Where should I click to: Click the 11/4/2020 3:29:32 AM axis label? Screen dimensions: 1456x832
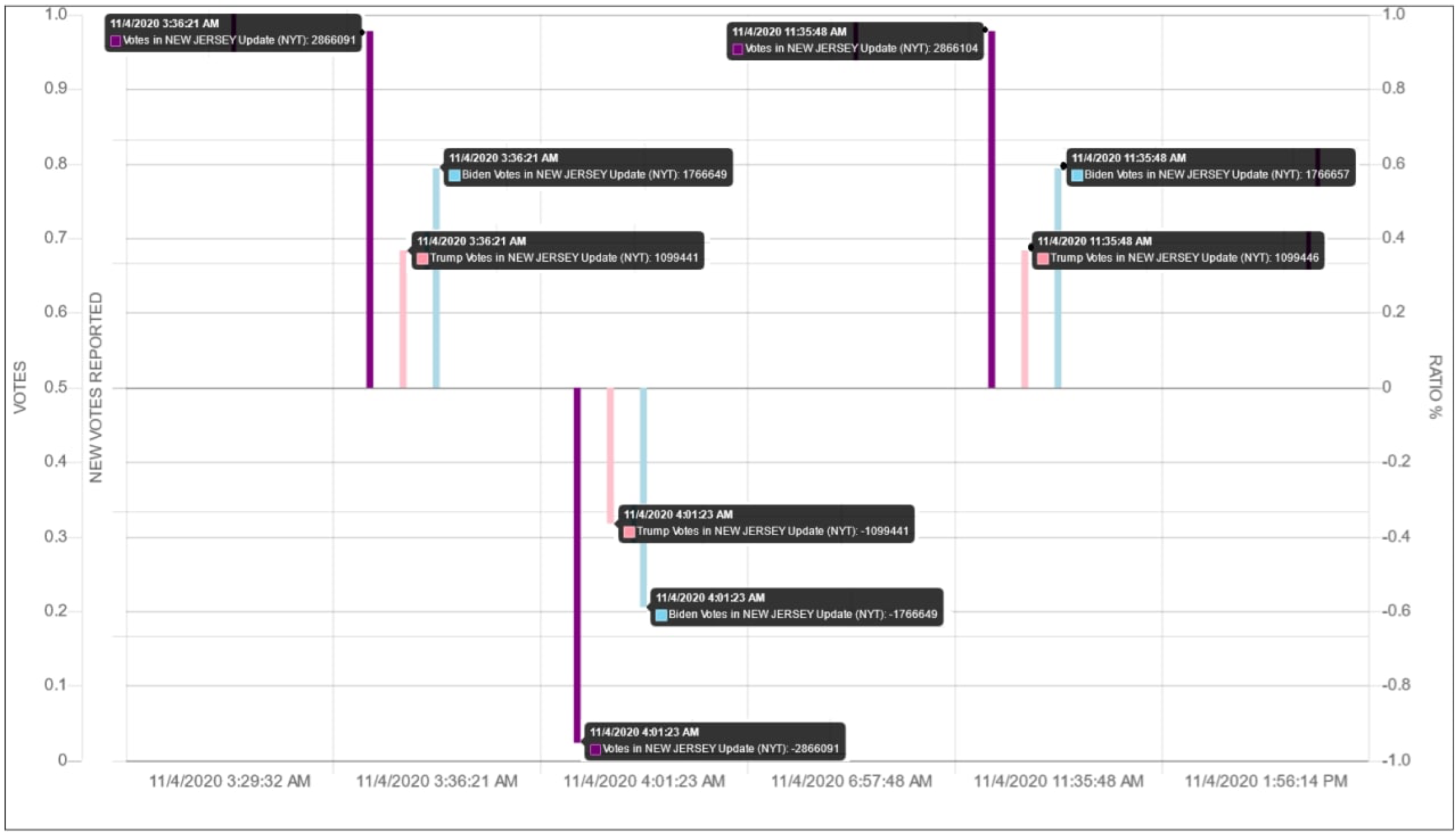click(230, 781)
